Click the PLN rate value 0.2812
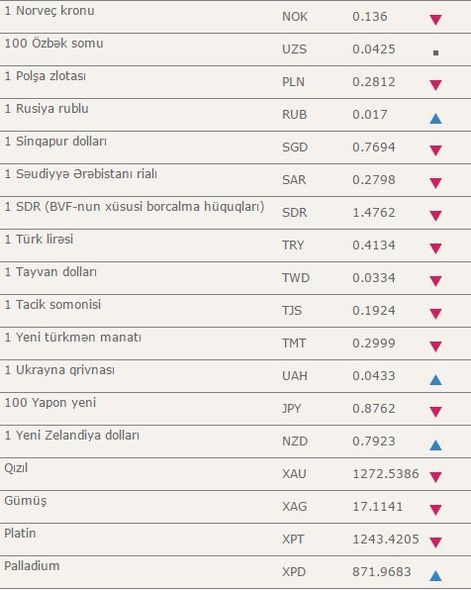 (x=374, y=82)
